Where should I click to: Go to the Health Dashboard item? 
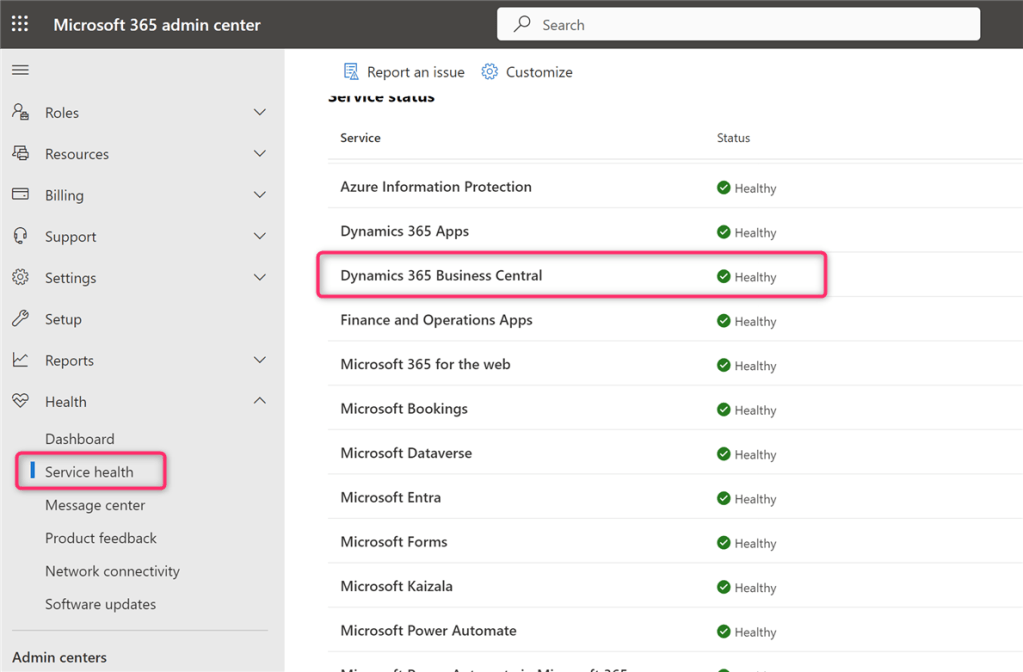click(79, 439)
